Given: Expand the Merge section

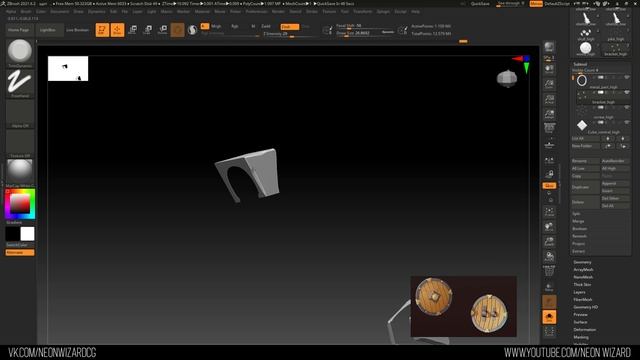Looking at the screenshot, I should tap(578, 221).
